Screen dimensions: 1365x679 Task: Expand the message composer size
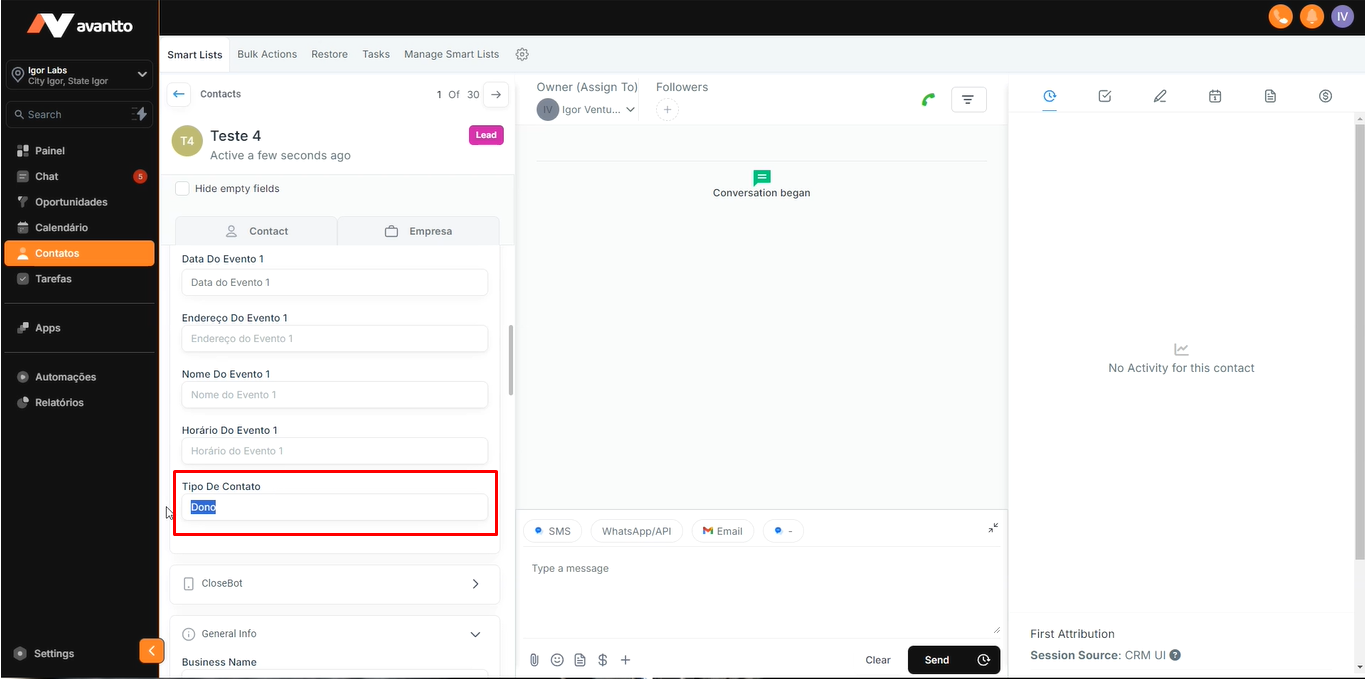[993, 528]
